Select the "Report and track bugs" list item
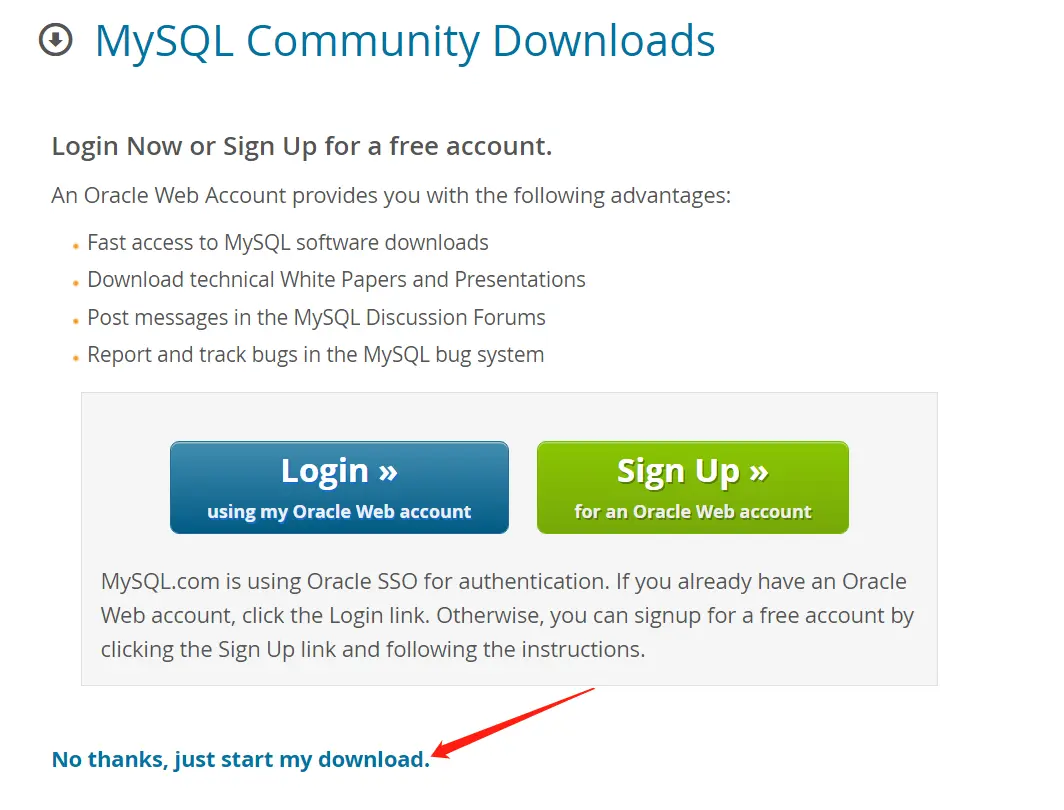Image resolution: width=1064 pixels, height=810 pixels. [315, 355]
